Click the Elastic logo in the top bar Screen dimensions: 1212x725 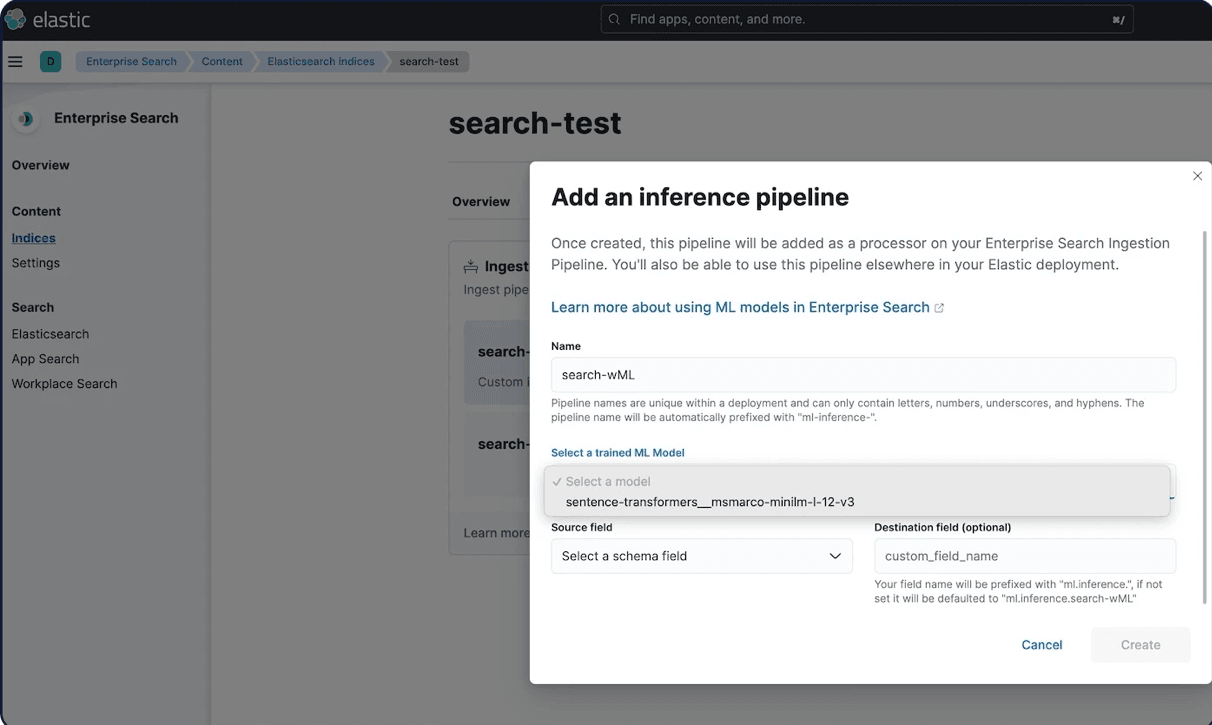(x=48, y=18)
